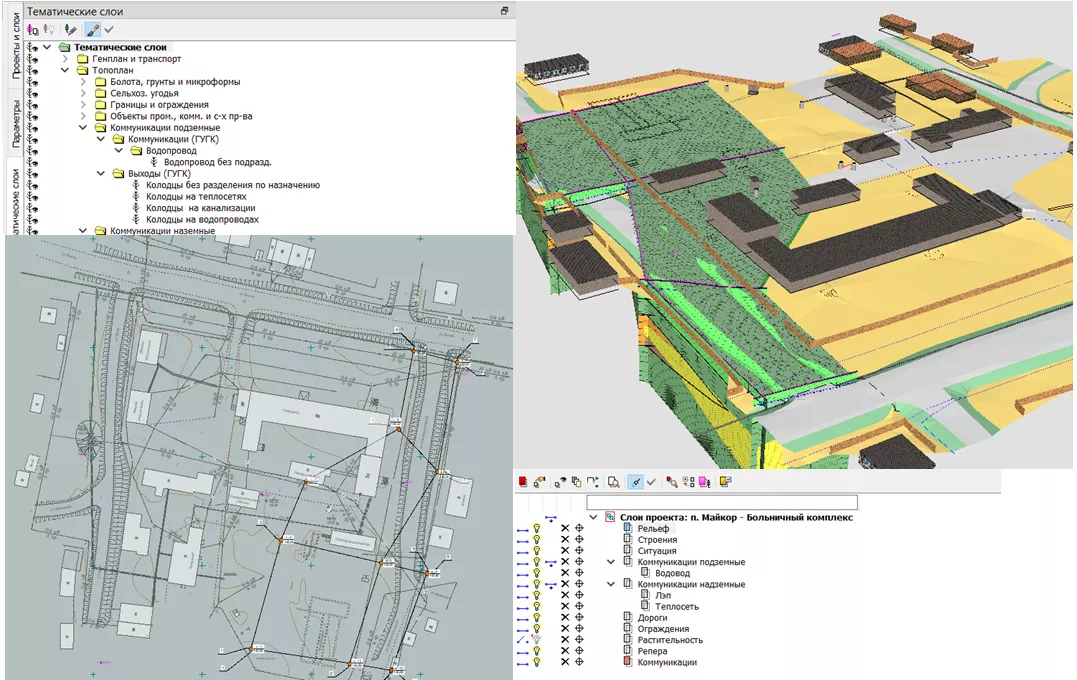Click the copy layers icon in the project layers toolbar
Screen dimensions: 1077x680
tap(576, 482)
